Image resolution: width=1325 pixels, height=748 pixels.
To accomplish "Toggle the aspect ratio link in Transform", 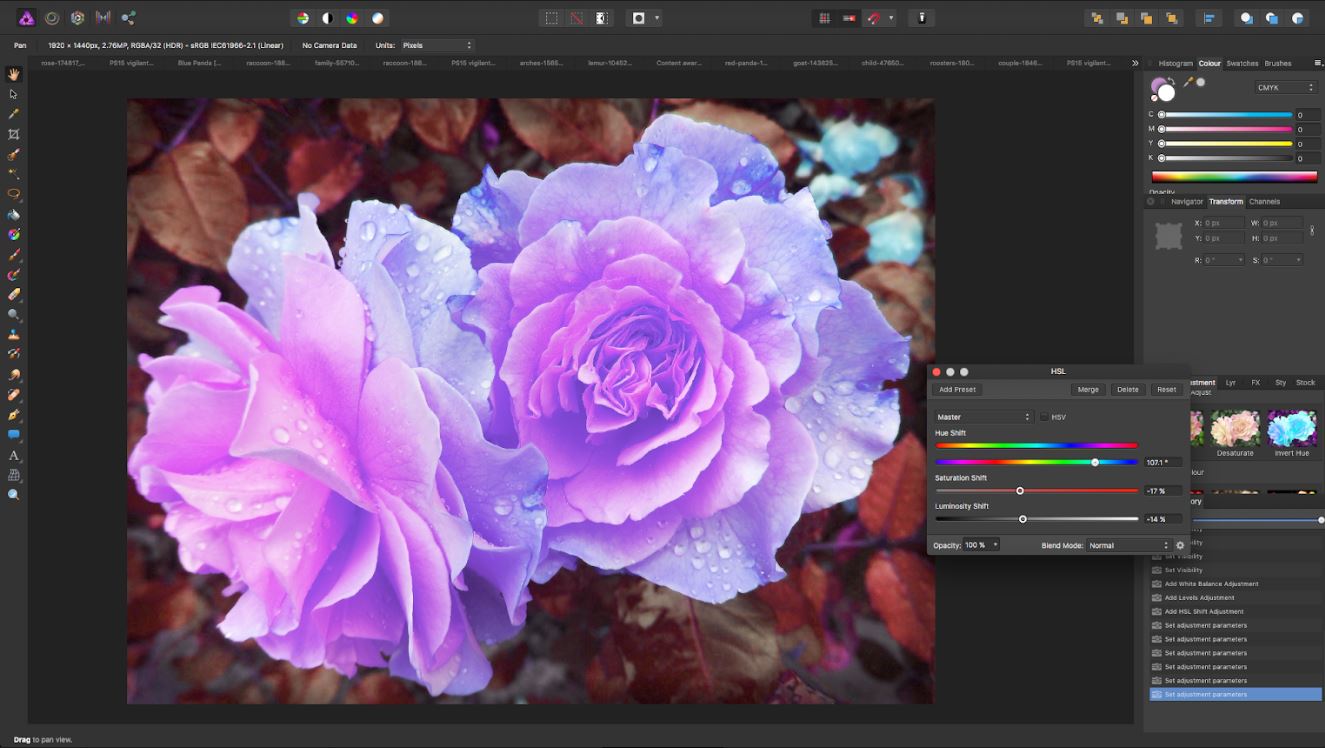I will (x=1312, y=230).
